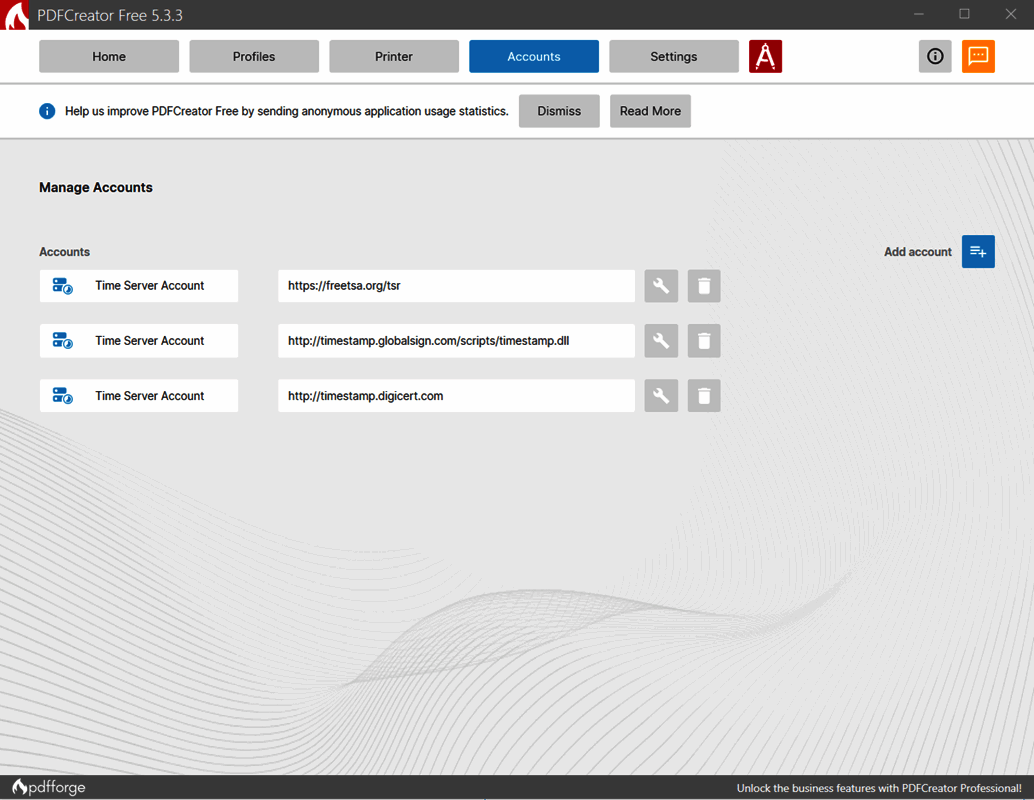Click the Add account plus icon
Screen dimensions: 1034x800
[978, 251]
